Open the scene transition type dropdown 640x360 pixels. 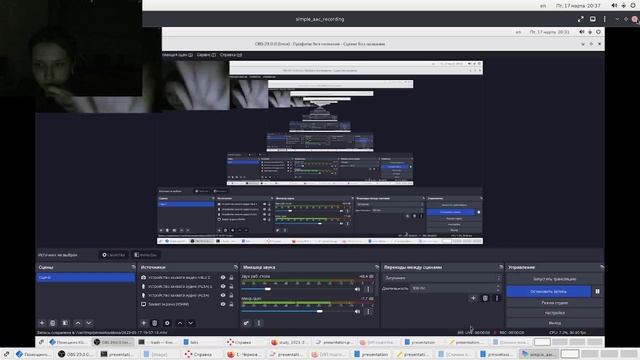(x=442, y=278)
